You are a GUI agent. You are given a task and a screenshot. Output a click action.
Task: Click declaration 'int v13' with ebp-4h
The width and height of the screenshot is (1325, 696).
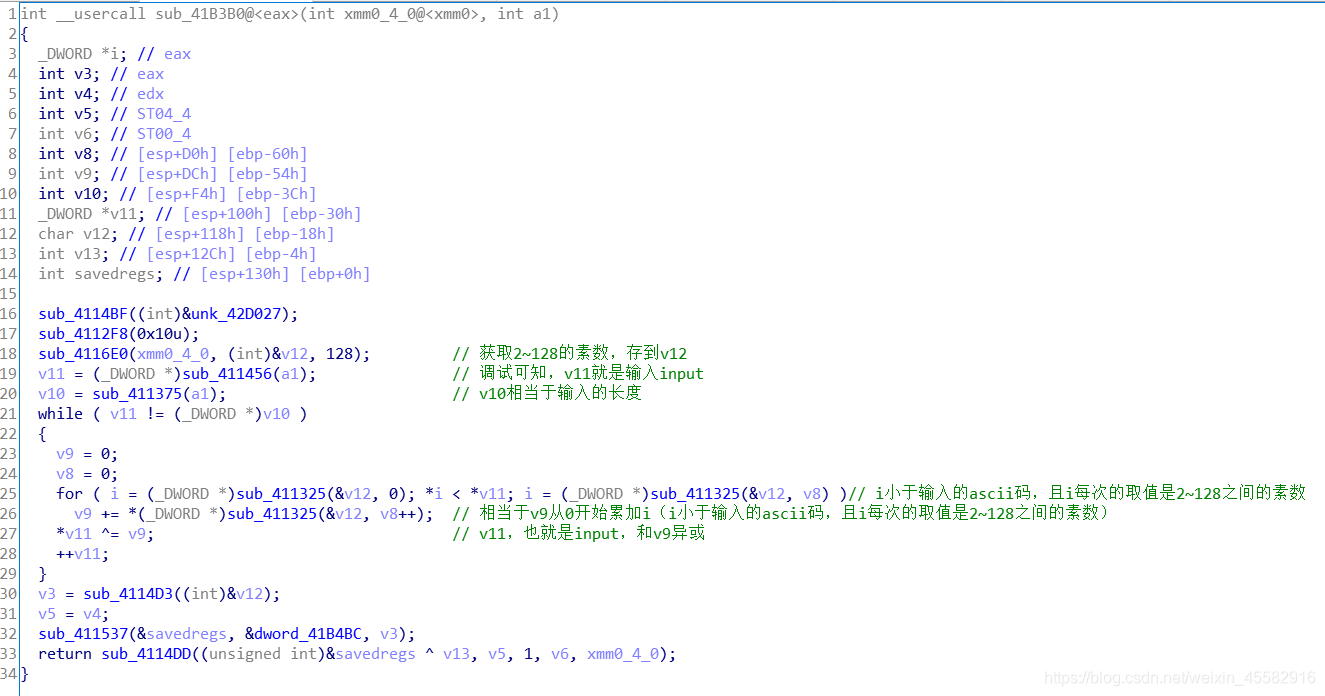pyautogui.click(x=177, y=253)
